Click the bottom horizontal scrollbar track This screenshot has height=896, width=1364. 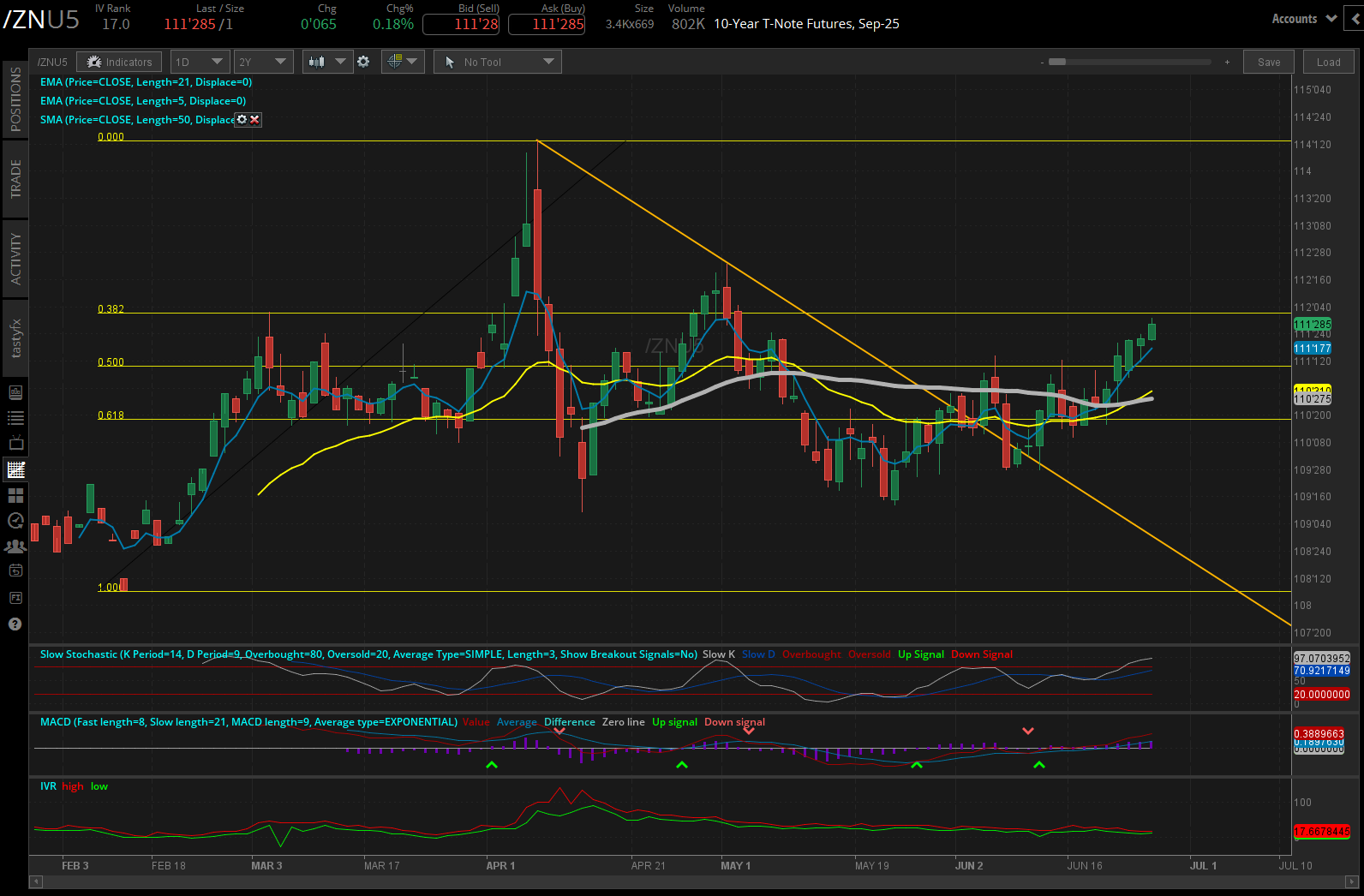coord(694,881)
